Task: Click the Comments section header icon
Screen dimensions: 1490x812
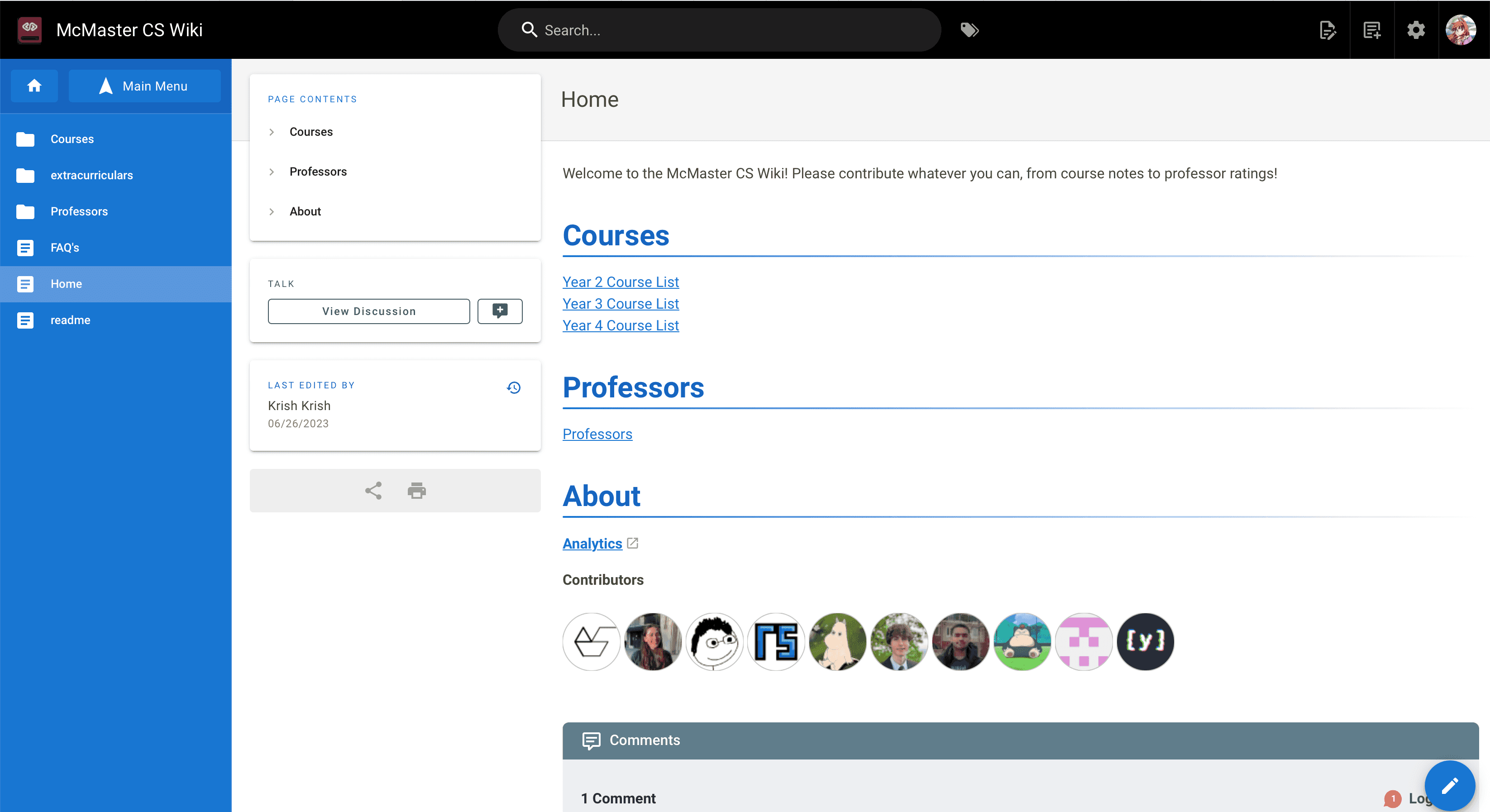Action: [x=591, y=740]
